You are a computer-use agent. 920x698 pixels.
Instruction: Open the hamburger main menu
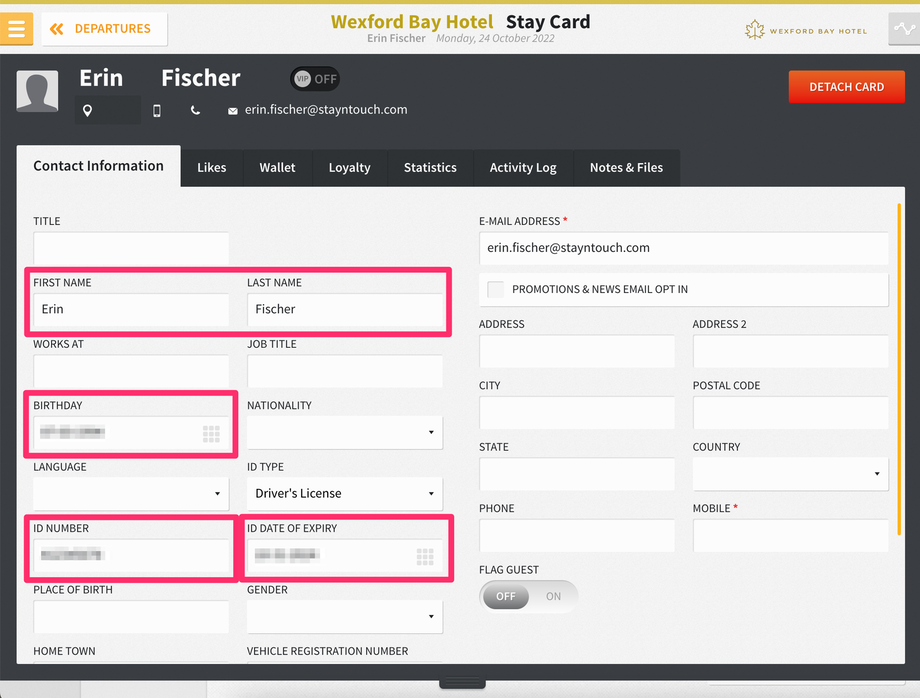(x=16, y=28)
